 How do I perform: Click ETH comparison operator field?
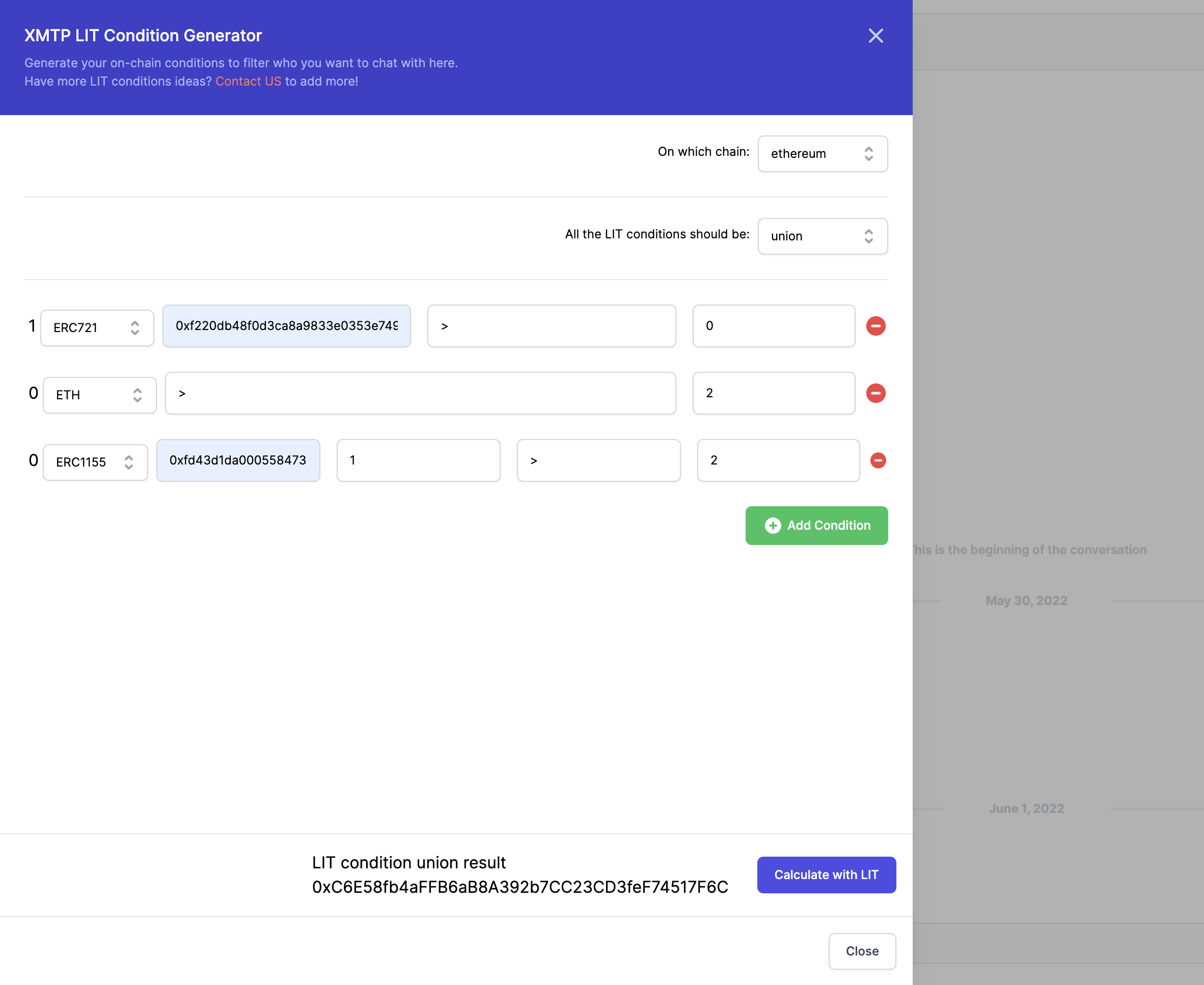pos(420,393)
